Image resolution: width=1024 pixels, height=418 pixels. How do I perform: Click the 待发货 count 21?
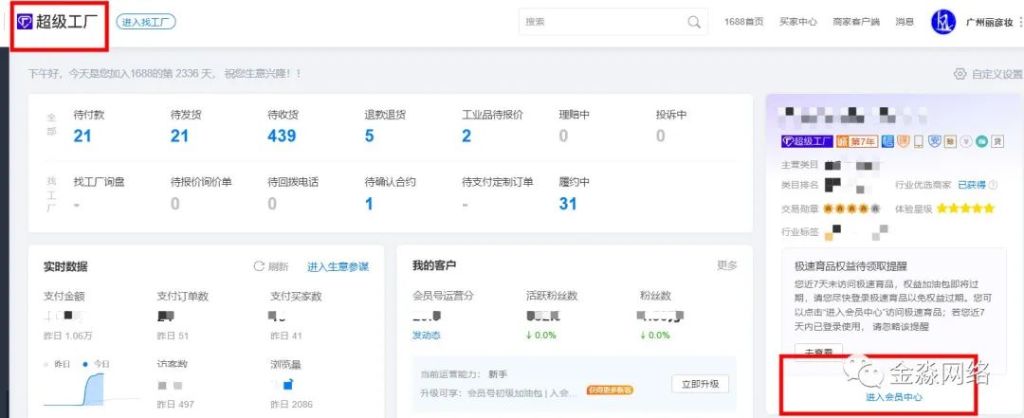pos(180,136)
